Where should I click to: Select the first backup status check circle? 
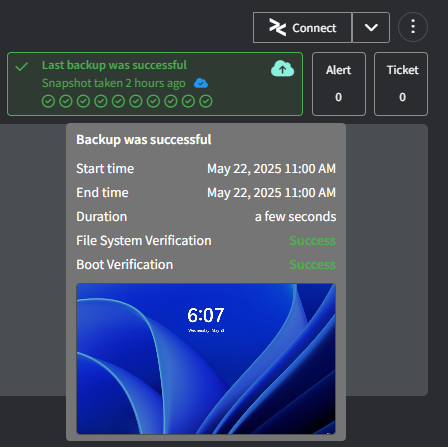click(x=48, y=101)
